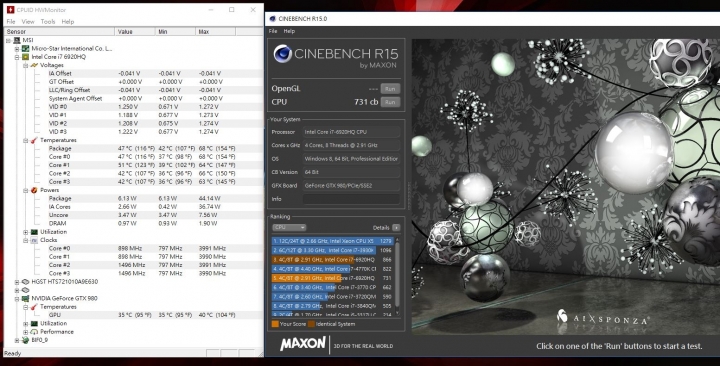Select the GPU temperature row
The width and height of the screenshot is (720, 366).
click(x=134, y=315)
